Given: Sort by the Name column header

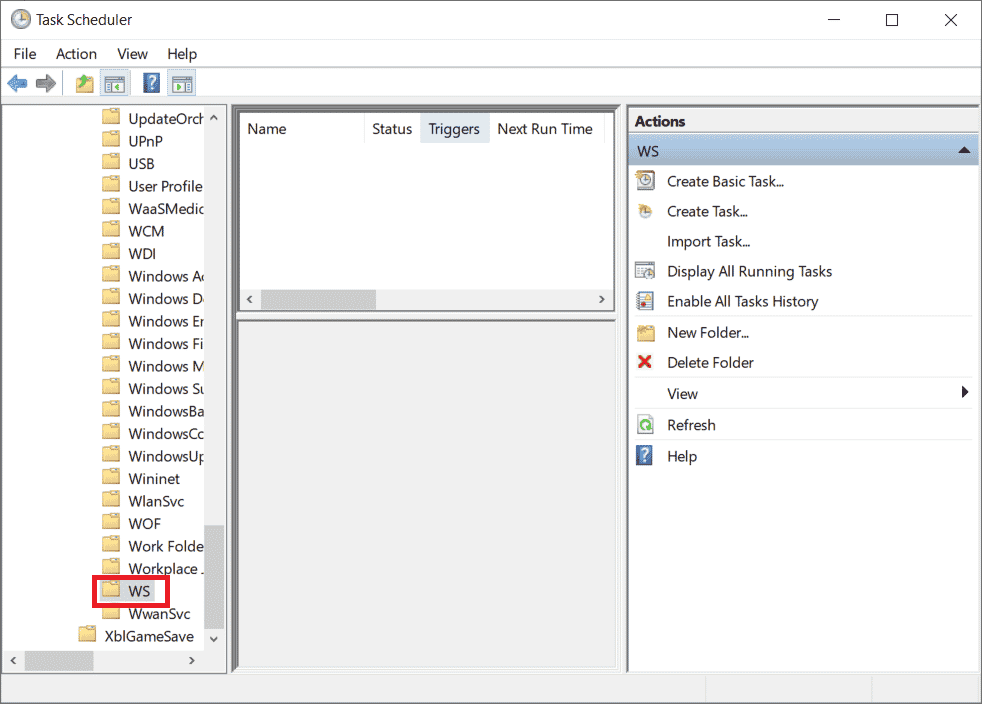Looking at the screenshot, I should click(302, 129).
